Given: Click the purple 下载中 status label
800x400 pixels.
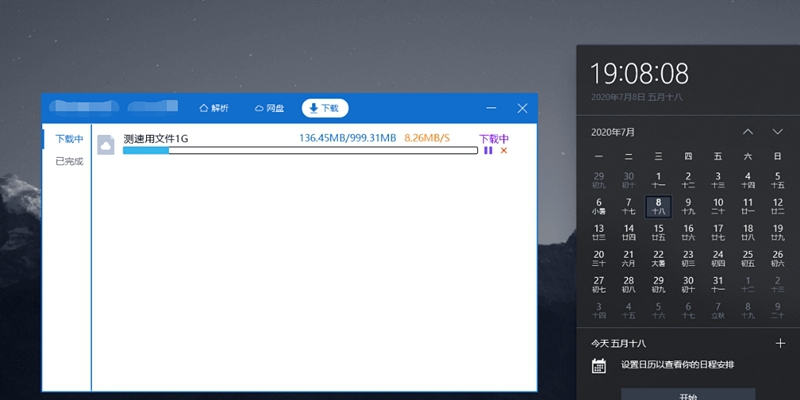Looking at the screenshot, I should [493, 138].
